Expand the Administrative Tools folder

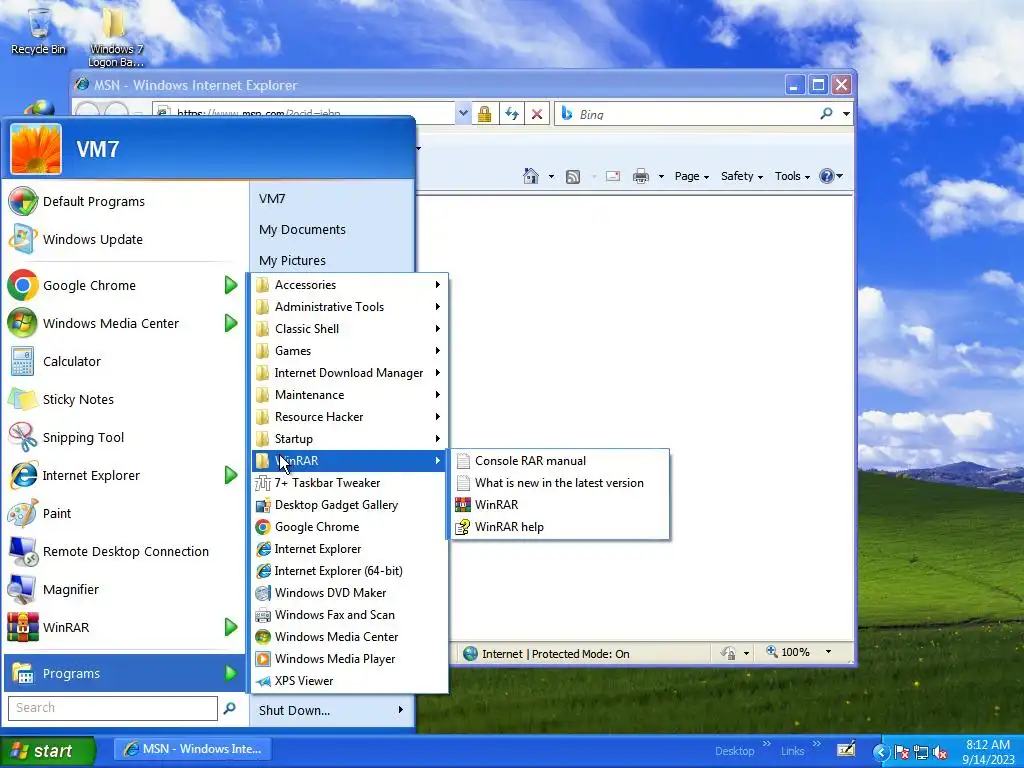click(349, 307)
